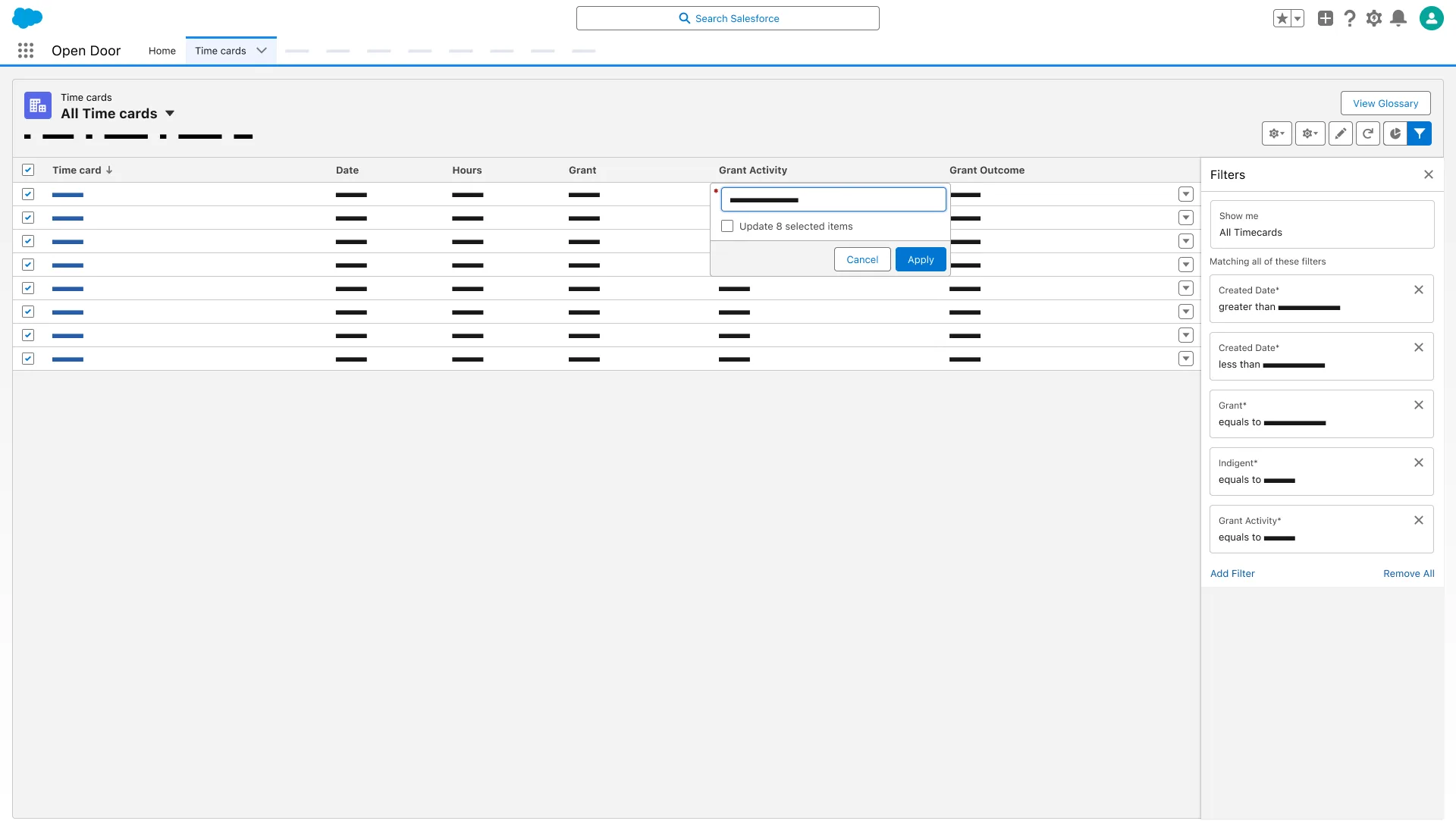Click Apply in the inline edit popup
Screen dimensions: 1456x821
[921, 259]
